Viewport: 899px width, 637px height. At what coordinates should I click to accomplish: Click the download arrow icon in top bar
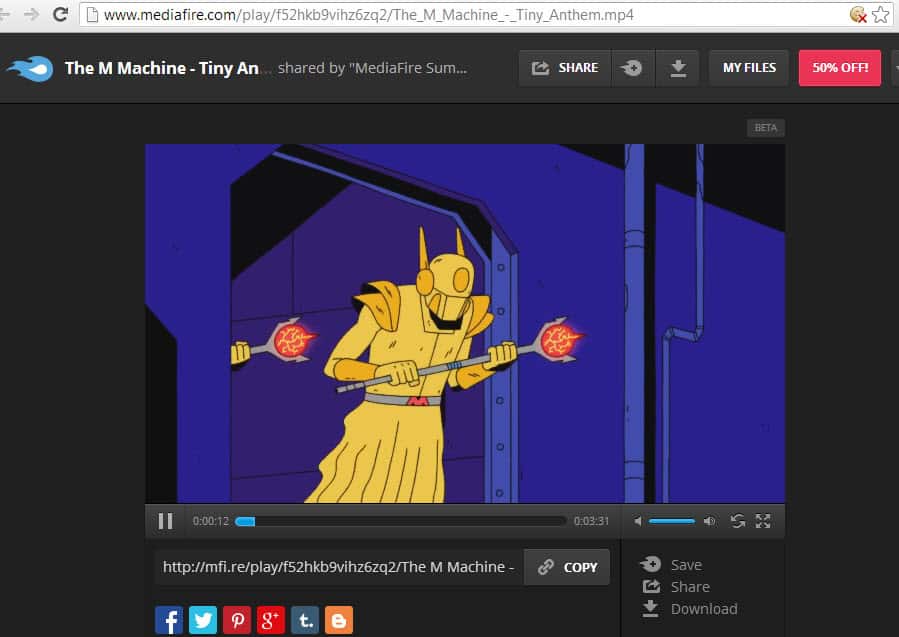click(x=680, y=67)
